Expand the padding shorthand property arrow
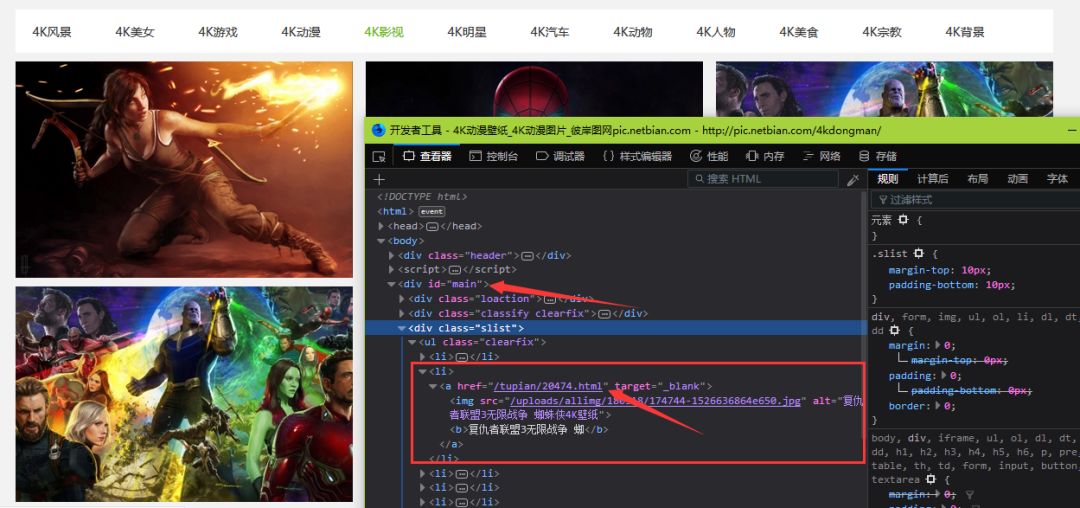 (x=942, y=376)
